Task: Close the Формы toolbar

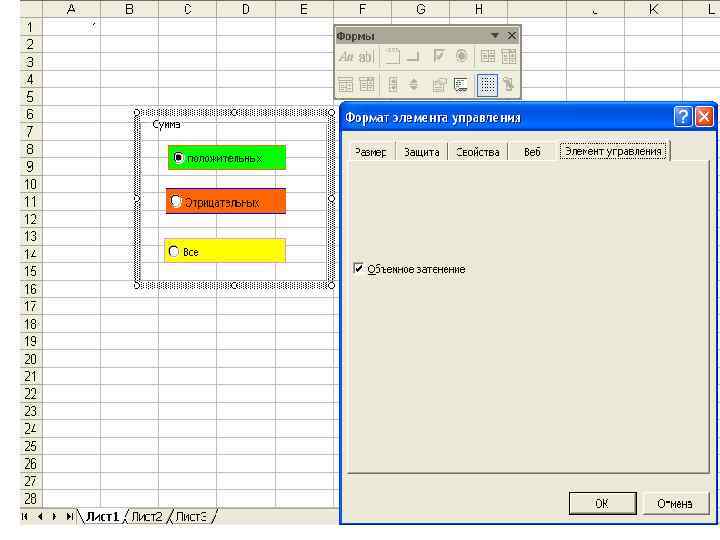Action: [x=512, y=35]
